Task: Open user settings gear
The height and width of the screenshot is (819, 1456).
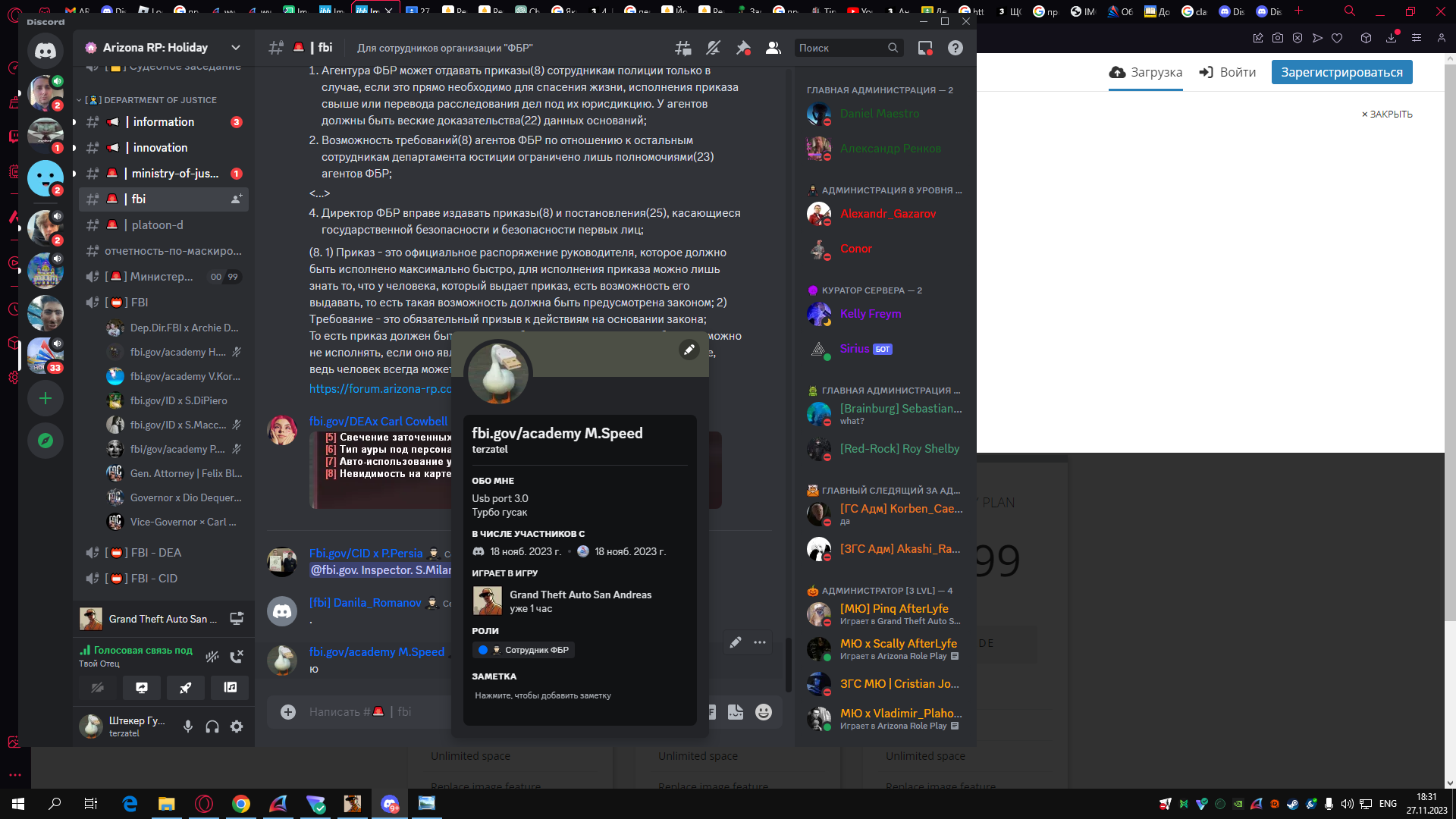Action: (237, 726)
